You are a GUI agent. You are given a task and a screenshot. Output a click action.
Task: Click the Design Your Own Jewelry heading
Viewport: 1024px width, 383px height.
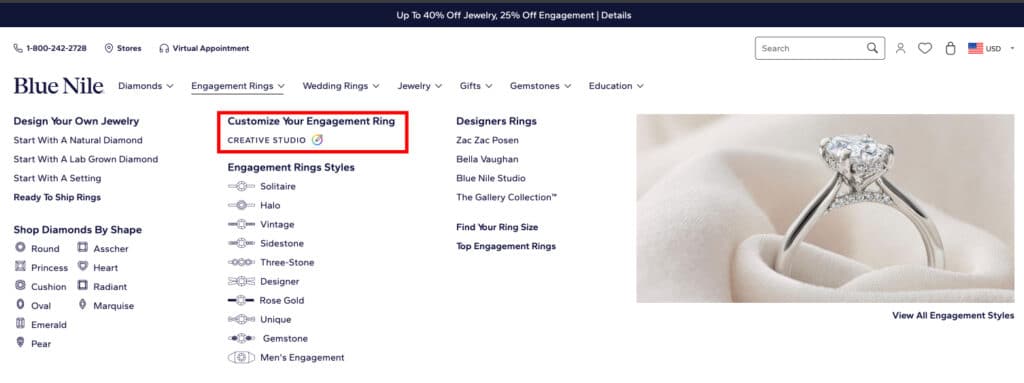tap(76, 121)
